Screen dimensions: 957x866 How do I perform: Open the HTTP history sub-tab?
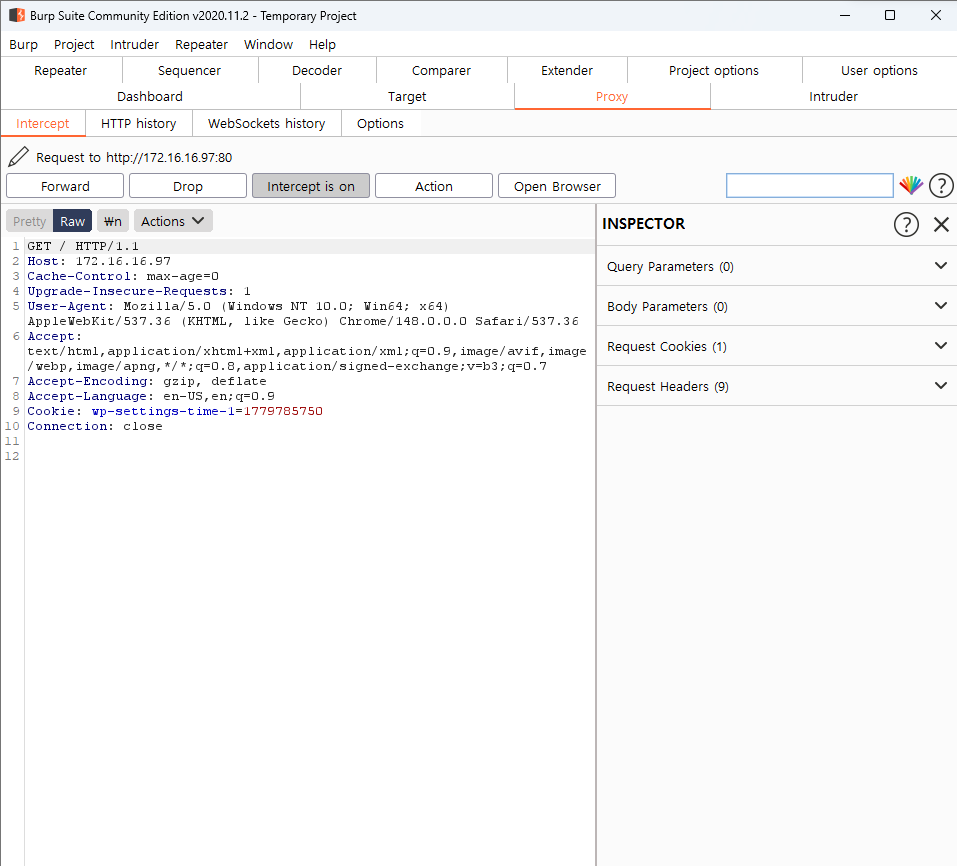pos(139,123)
